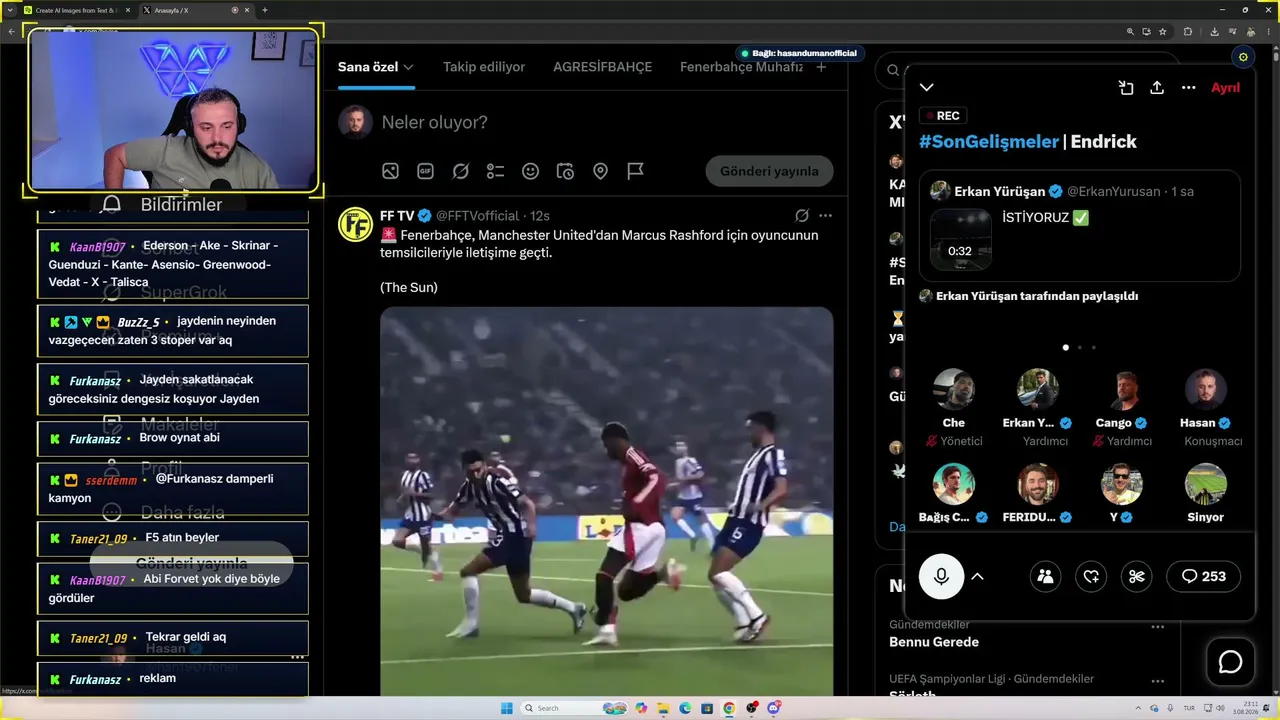
Task: Switch to the Takip ediliyor tab
Action: click(484, 67)
